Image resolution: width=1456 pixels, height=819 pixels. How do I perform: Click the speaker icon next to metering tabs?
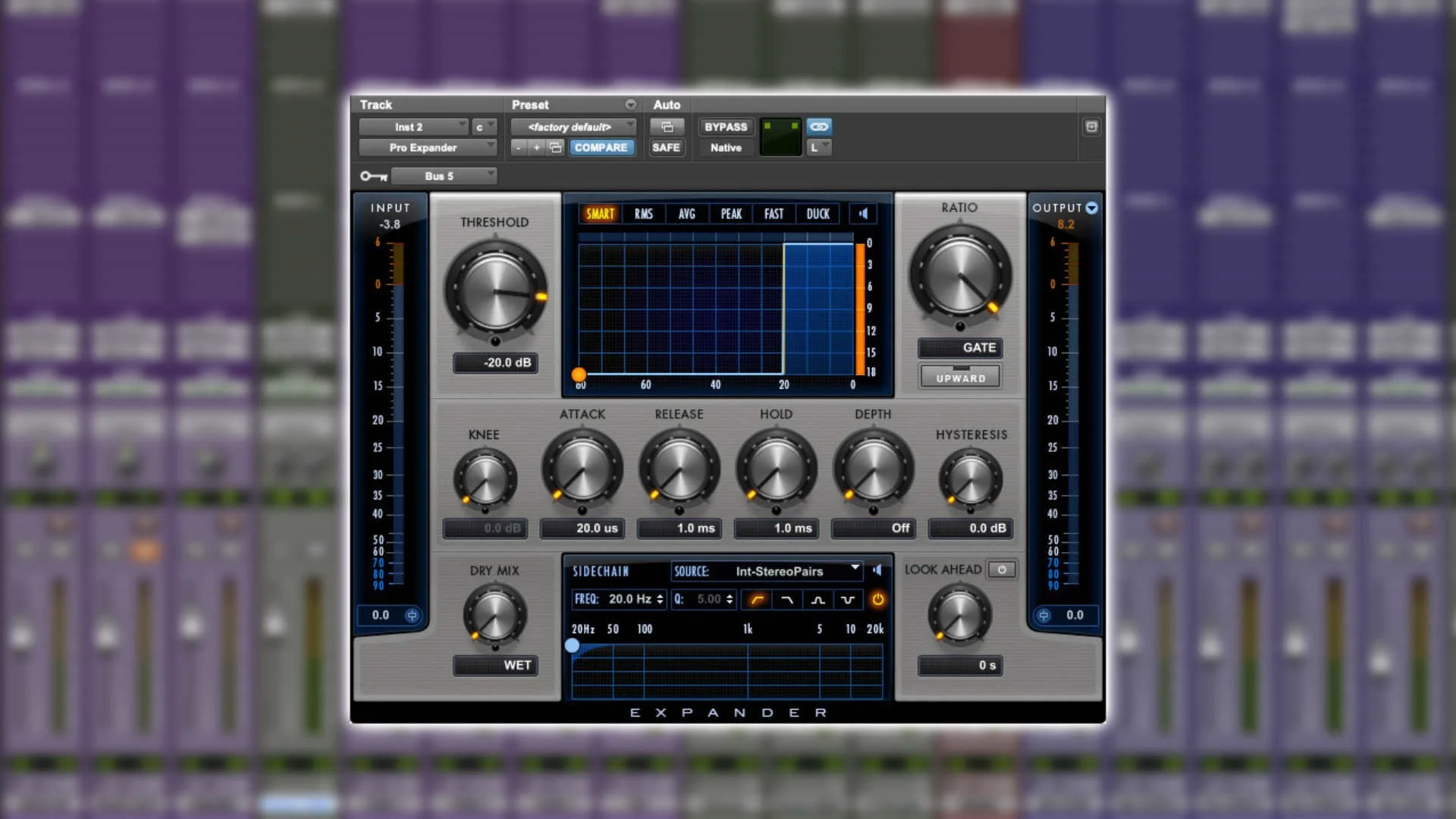[x=862, y=214]
